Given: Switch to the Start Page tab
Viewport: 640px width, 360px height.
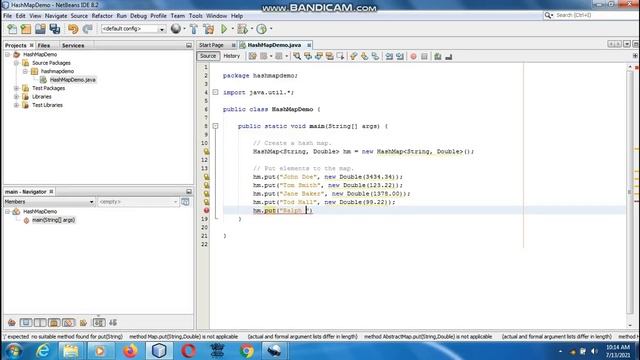Looking at the screenshot, I should pyautogui.click(x=211, y=45).
